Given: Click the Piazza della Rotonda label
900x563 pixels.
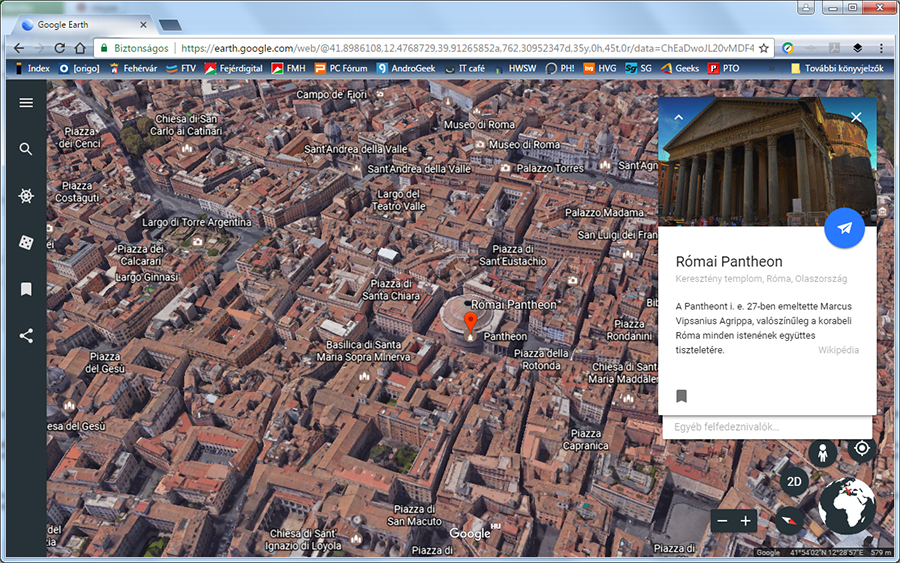Looking at the screenshot, I should (541, 359).
